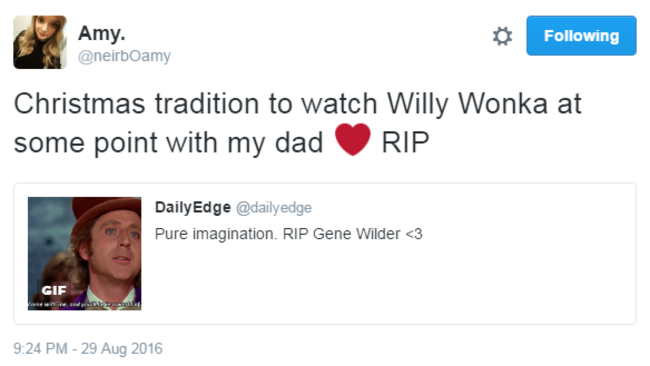The height and width of the screenshot is (366, 650).
Task: Visit the @neirbOamy handle profile
Action: (124, 56)
